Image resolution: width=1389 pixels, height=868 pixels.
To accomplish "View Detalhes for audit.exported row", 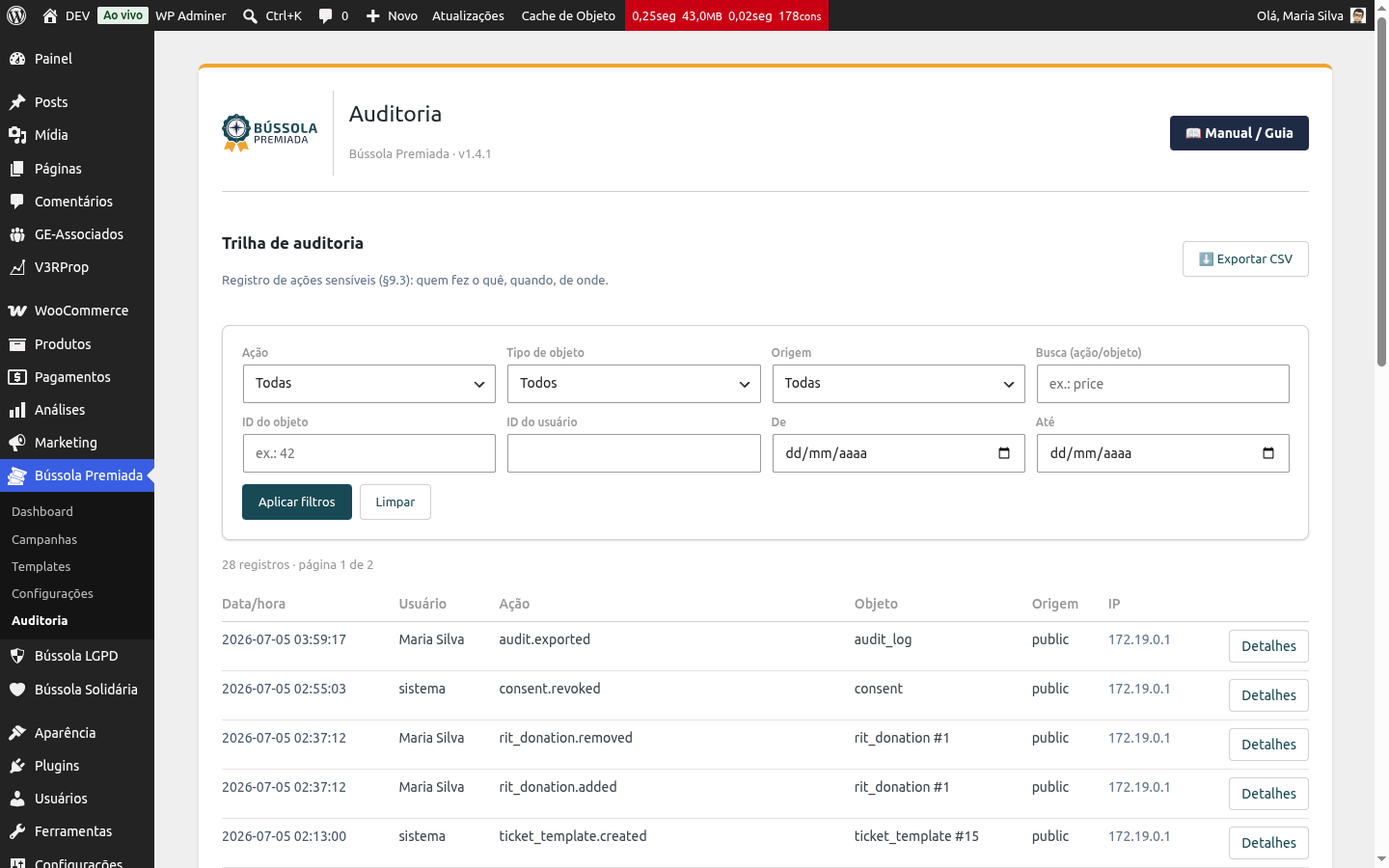I will click(1268, 646).
